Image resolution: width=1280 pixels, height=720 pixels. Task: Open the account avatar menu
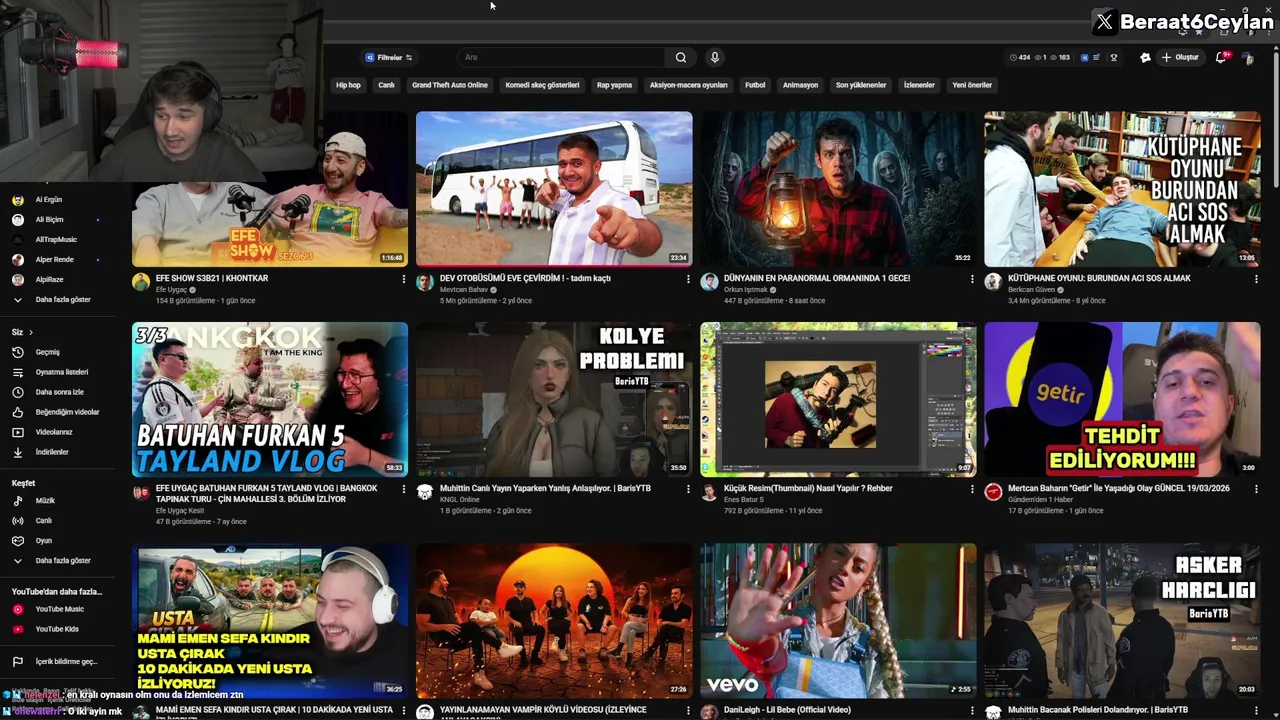tap(1247, 58)
